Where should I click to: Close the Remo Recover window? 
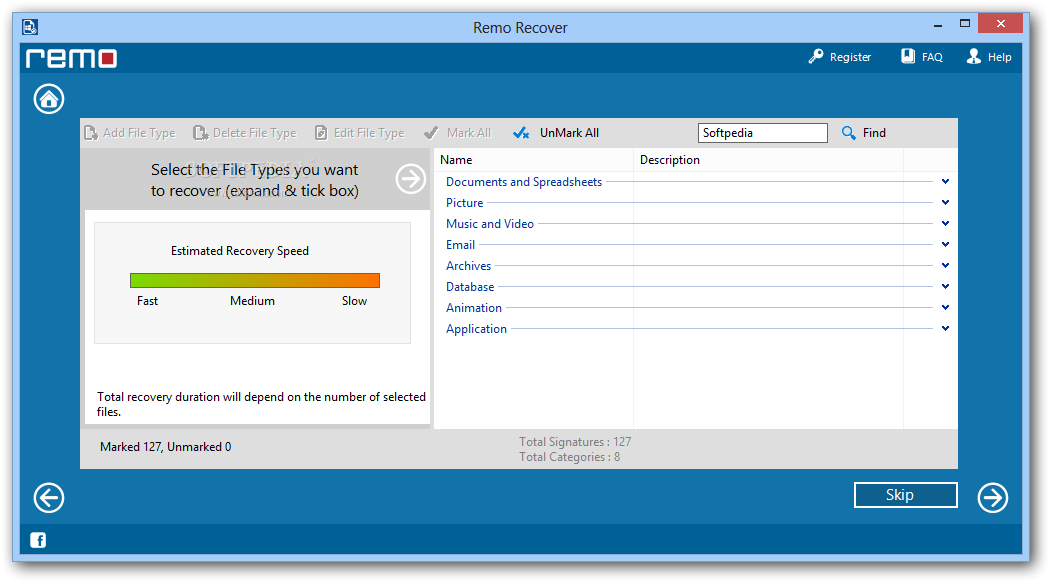coord(1000,23)
